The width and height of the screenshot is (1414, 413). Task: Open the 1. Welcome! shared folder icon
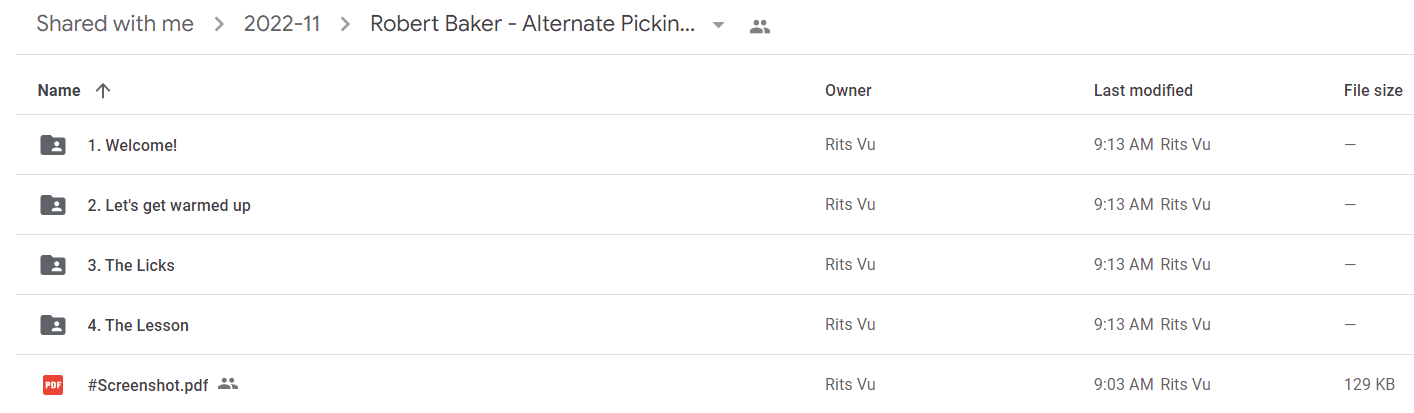(x=53, y=145)
